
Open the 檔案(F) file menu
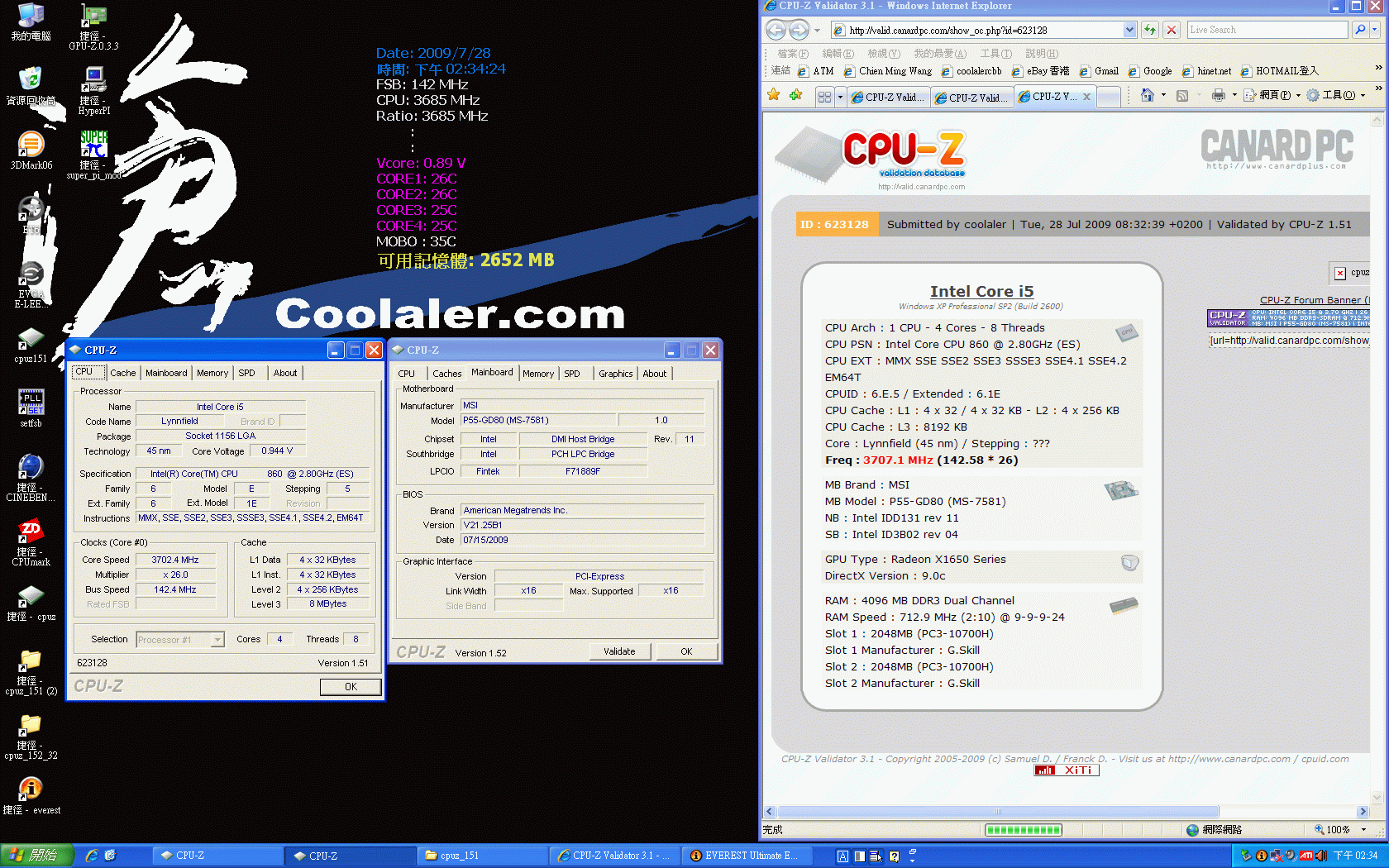tap(793, 53)
